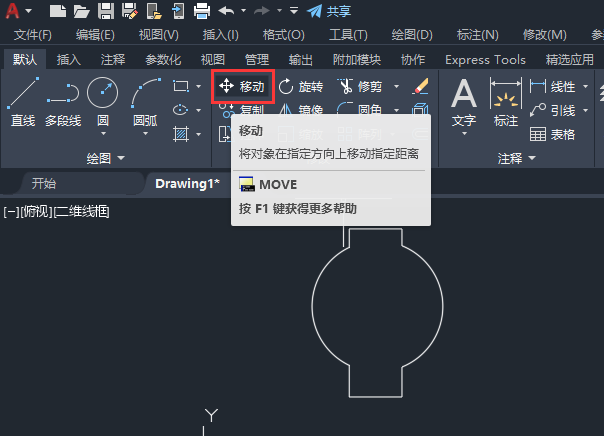Viewport: 604px width, 436px height.
Task: Open the 文件(F) menu
Action: coord(33,35)
